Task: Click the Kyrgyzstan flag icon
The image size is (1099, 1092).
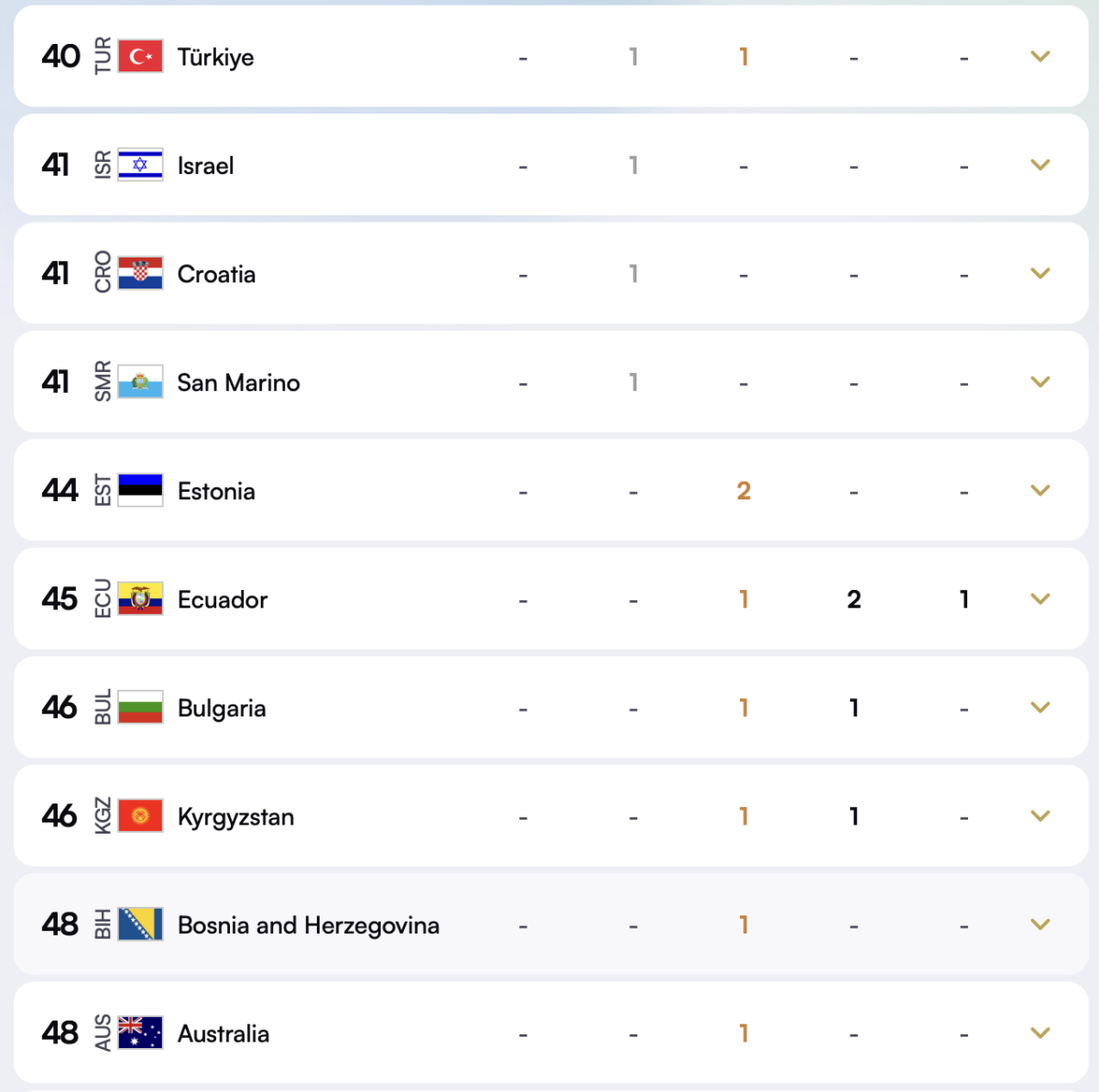Action: [x=139, y=815]
